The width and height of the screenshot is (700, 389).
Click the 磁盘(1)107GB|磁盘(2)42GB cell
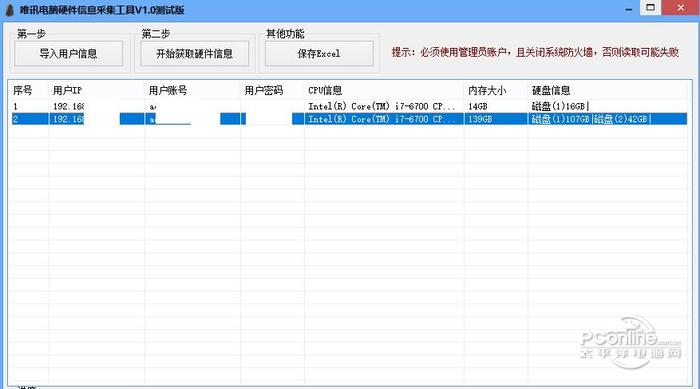tap(591, 119)
